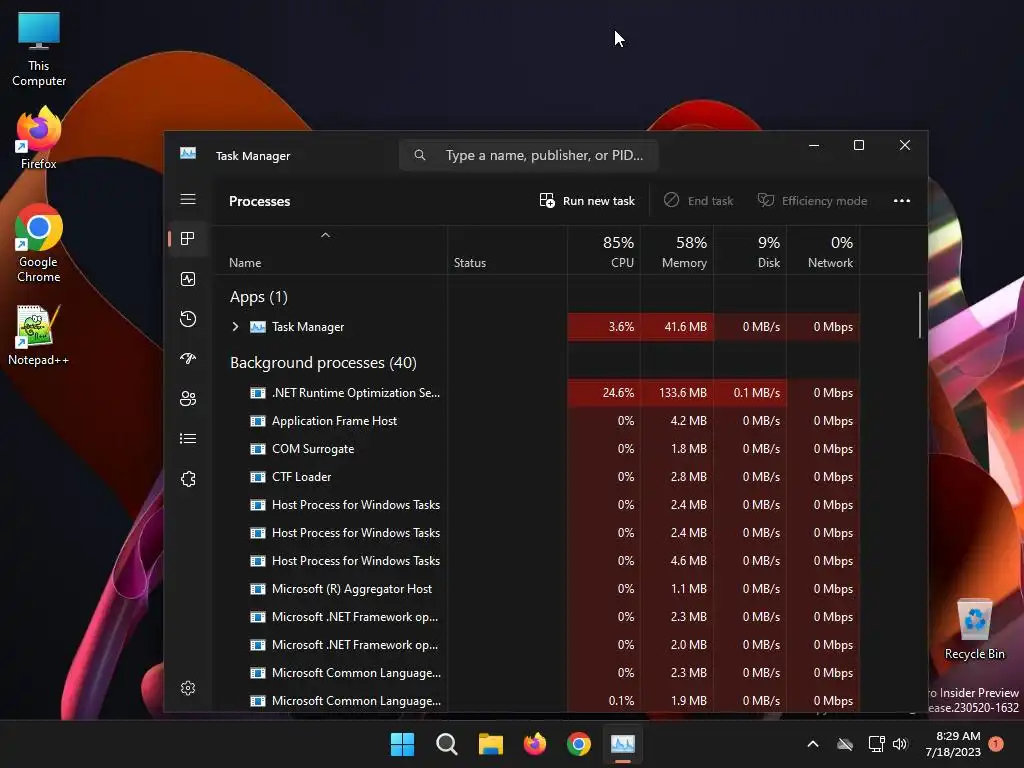
Task: Select .NET Runtime Optimization Se... row
Action: 537,392
